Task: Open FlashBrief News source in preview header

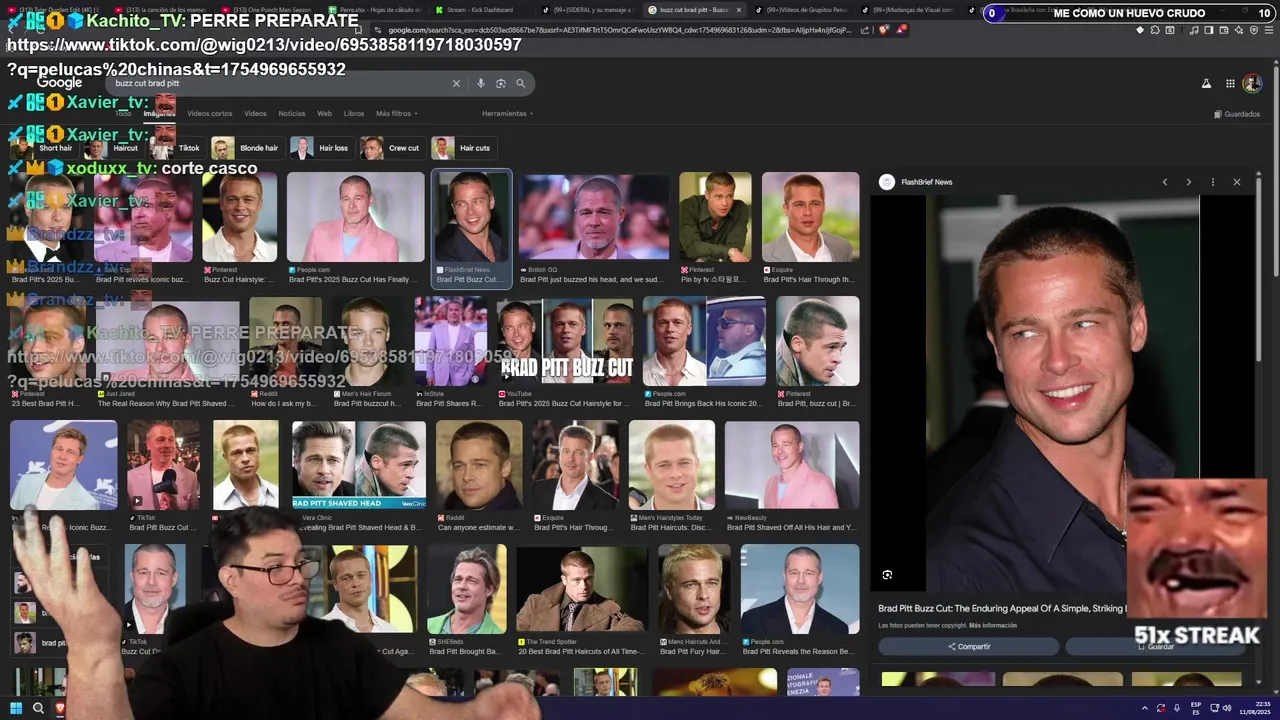Action: [916, 182]
